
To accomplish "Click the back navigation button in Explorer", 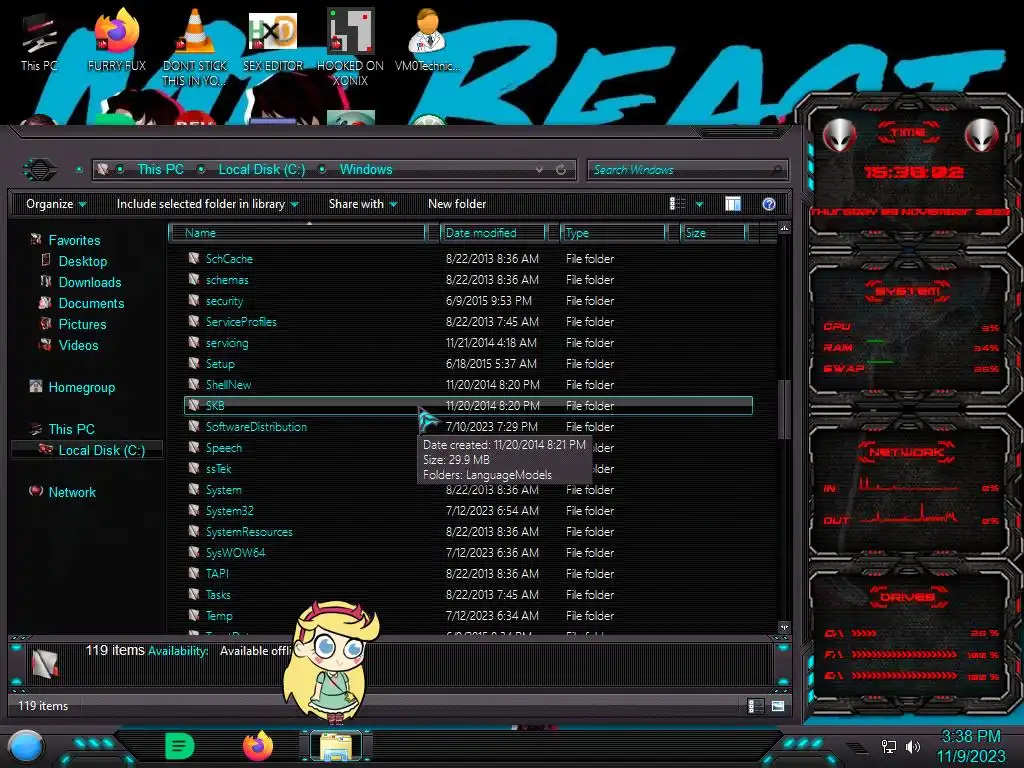I will (x=40, y=170).
